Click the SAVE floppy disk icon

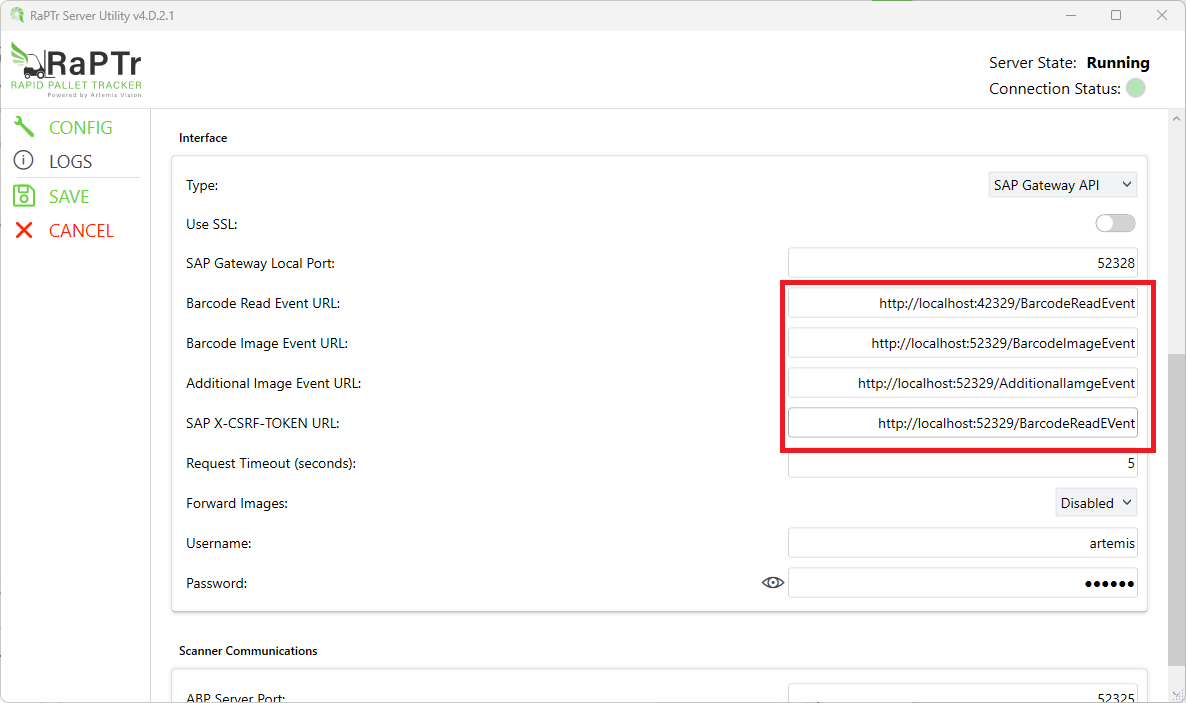[x=24, y=196]
